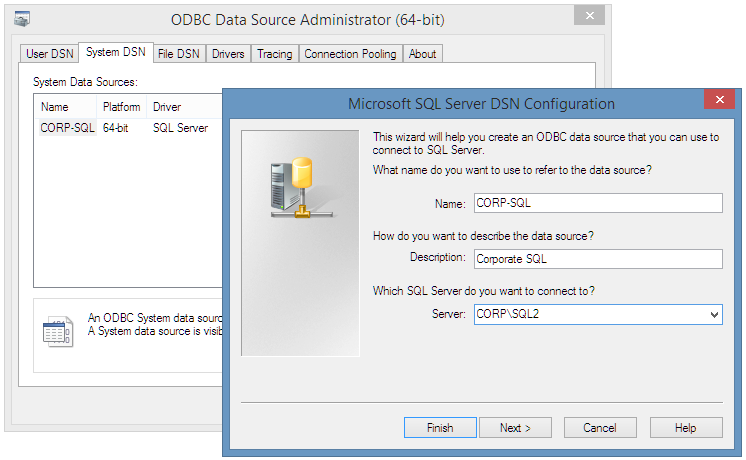This screenshot has width=746, height=460.
Task: Cancel the DSN configuration wizard
Action: (x=599, y=427)
